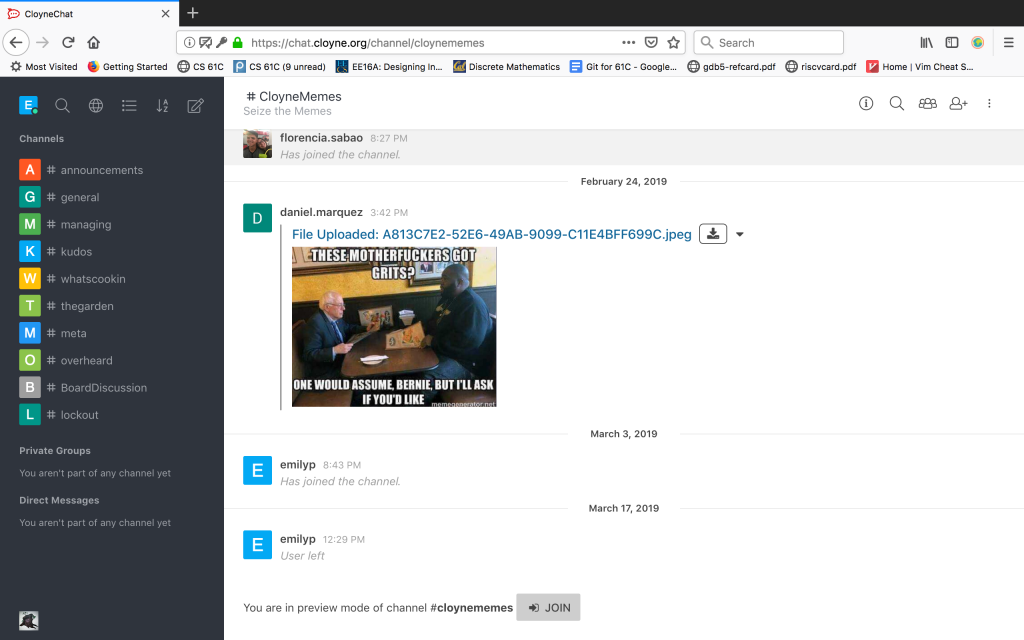The height and width of the screenshot is (640, 1024).
Task: Click the Firefox account avatar icon
Action: (978, 42)
